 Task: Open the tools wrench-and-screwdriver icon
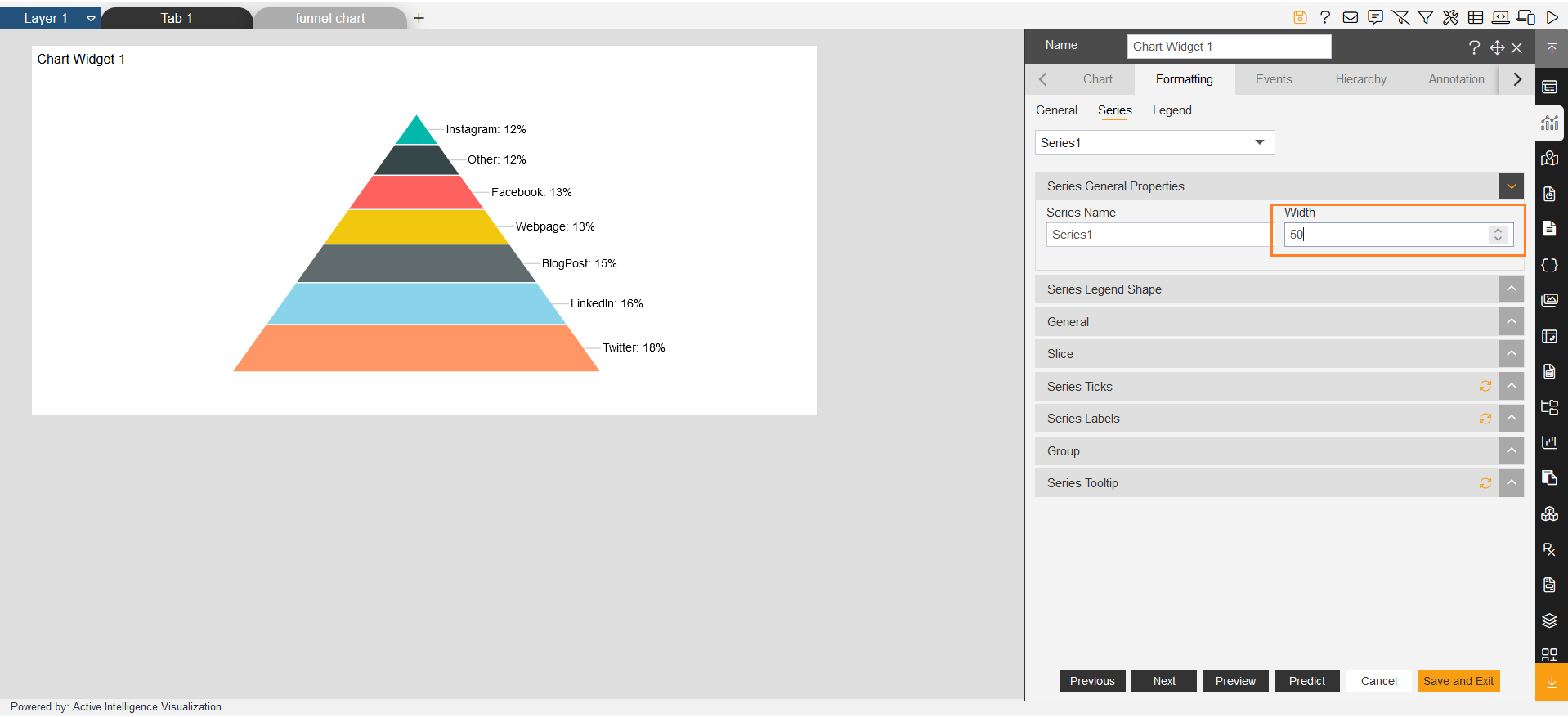[1451, 17]
